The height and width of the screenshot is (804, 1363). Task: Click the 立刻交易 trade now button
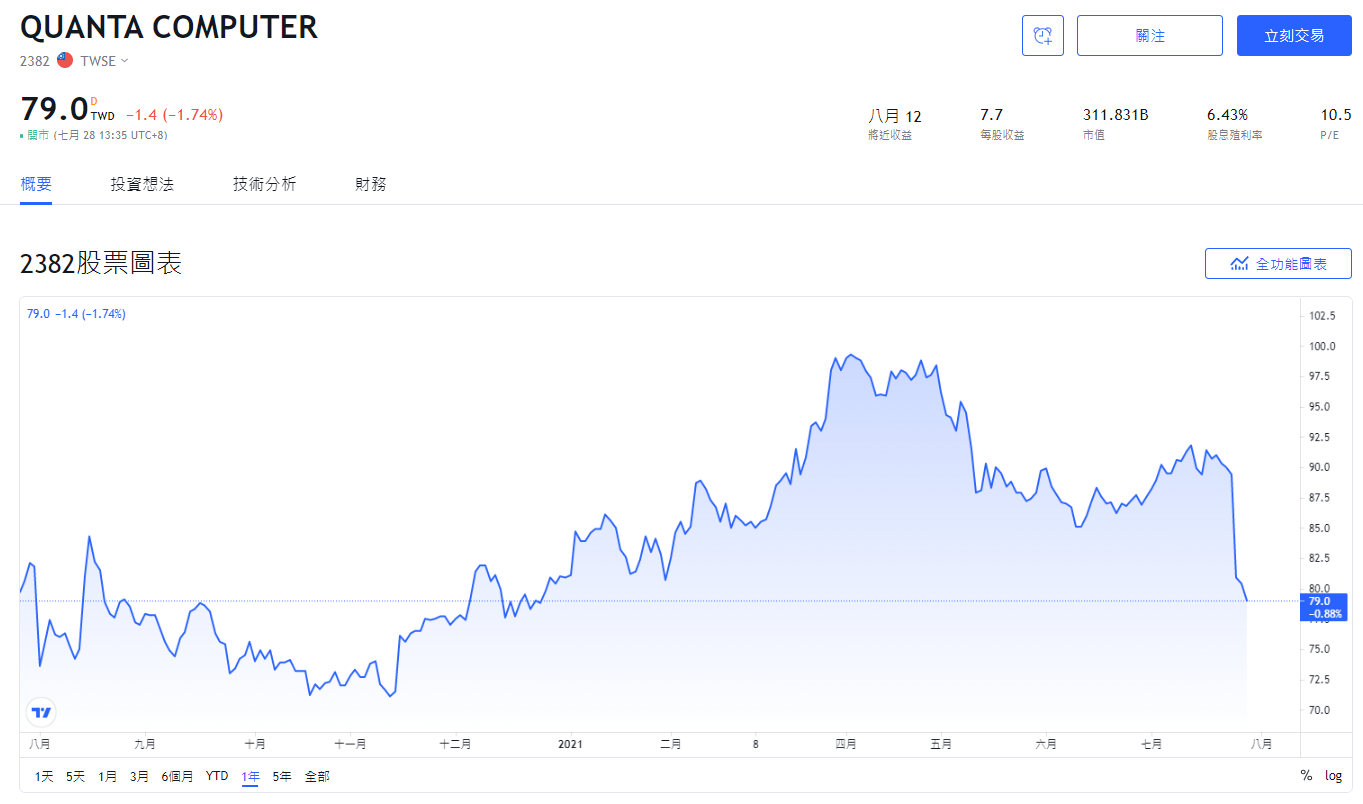[x=1294, y=36]
